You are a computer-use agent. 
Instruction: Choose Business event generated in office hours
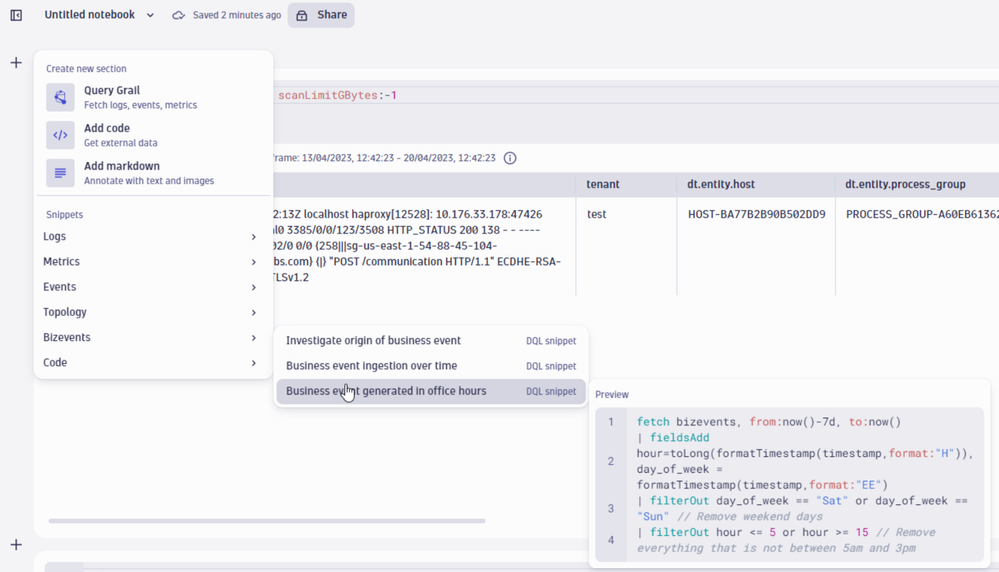386,391
